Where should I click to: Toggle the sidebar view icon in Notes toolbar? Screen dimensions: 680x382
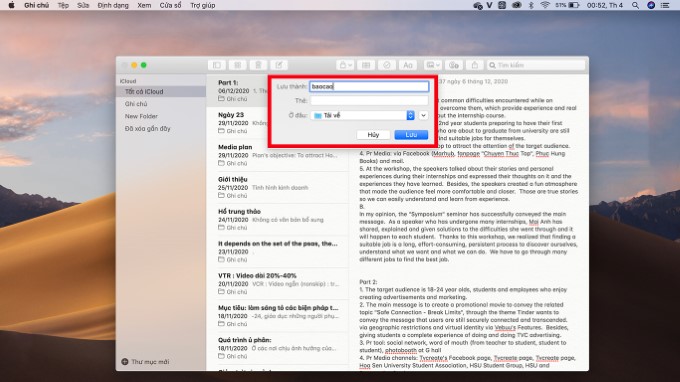[x=216, y=65]
